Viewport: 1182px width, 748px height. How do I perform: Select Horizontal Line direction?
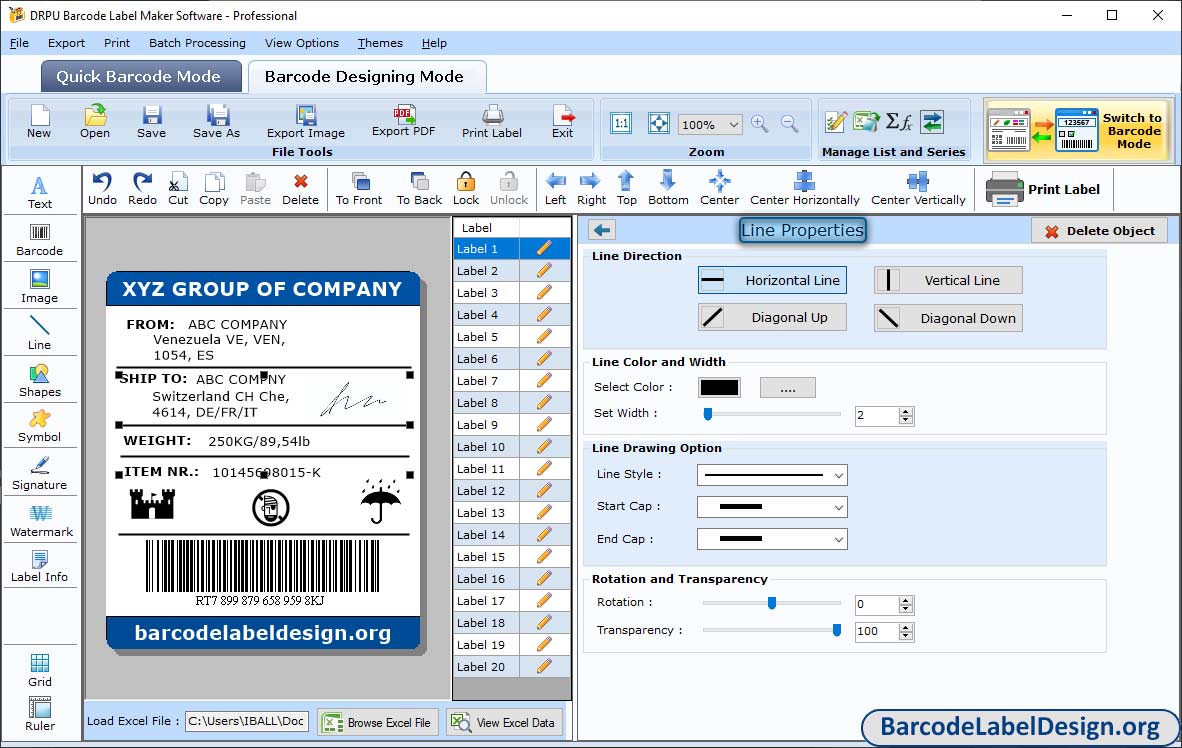[773, 280]
